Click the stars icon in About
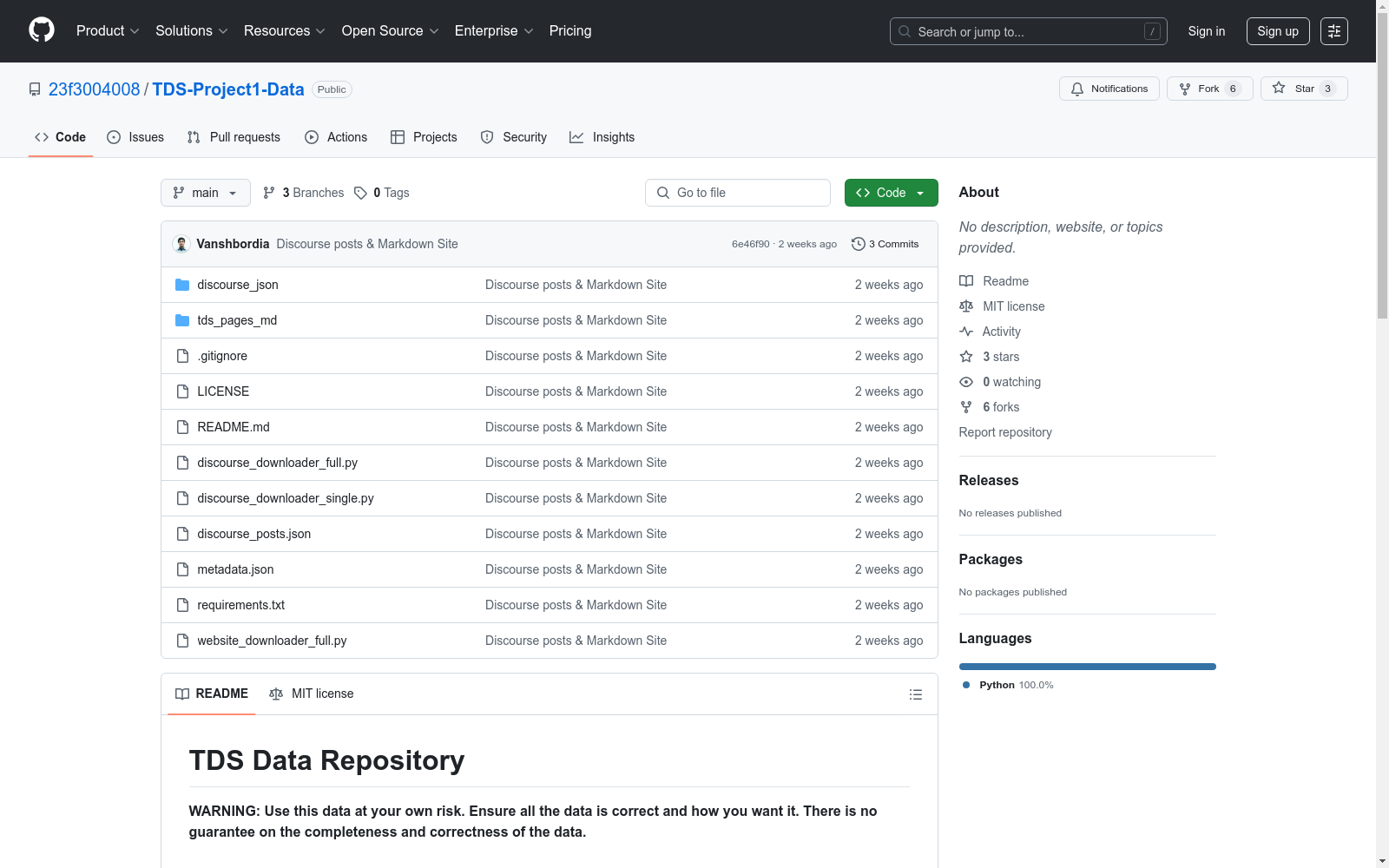This screenshot has width=1389, height=868. tap(966, 357)
